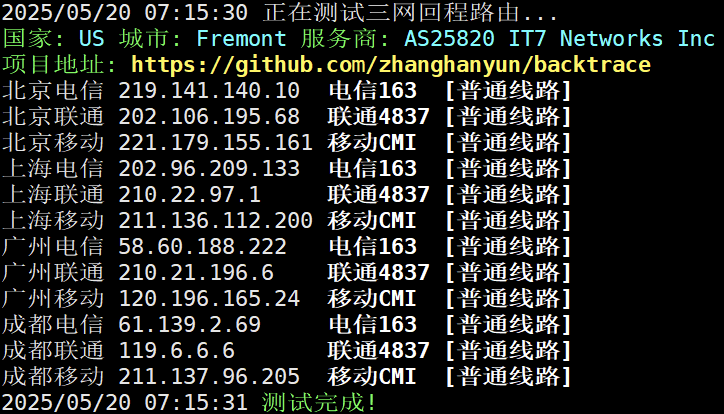Click AS25820 IT7 Networks Inc provider text

pos(560,38)
